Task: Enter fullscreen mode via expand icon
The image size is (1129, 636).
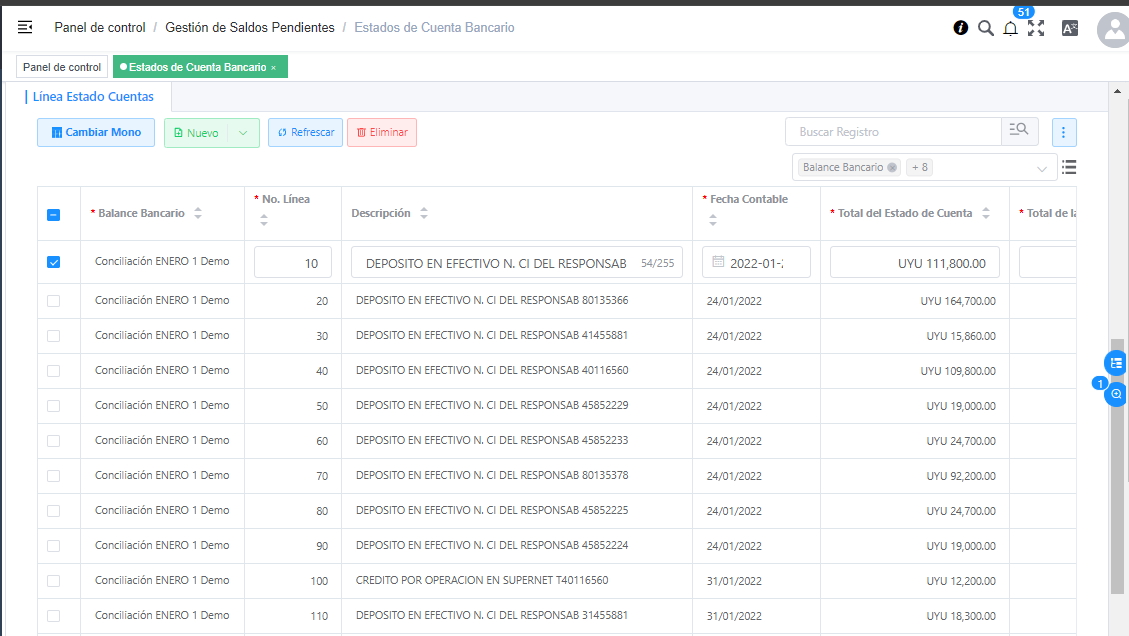Action: (1036, 28)
